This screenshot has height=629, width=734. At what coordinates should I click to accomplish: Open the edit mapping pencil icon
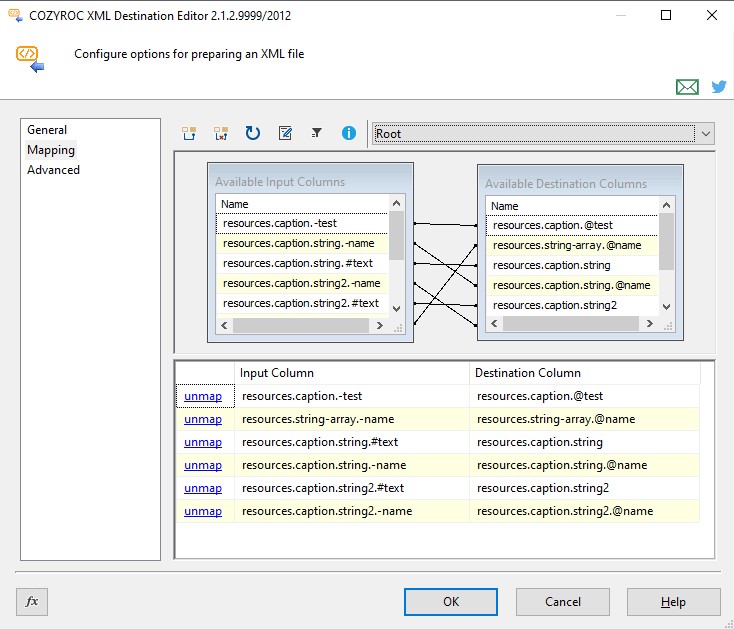tap(285, 133)
